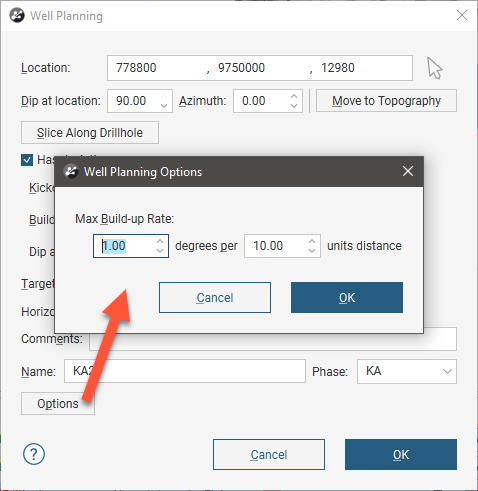Increase Max Build-up Rate degrees value
Image resolution: width=478 pixels, height=491 pixels.
pos(160,241)
